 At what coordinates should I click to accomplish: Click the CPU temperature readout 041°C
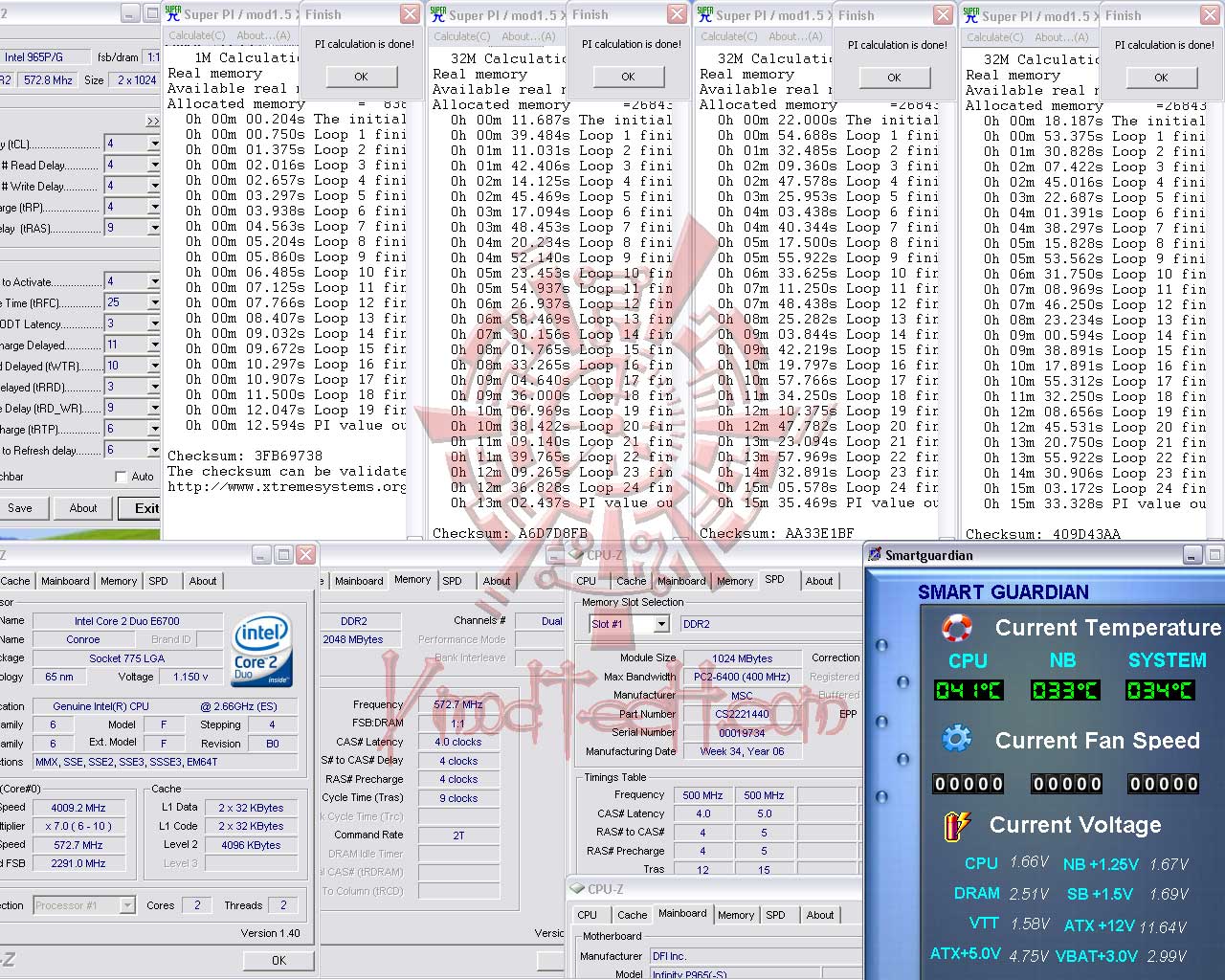click(969, 690)
